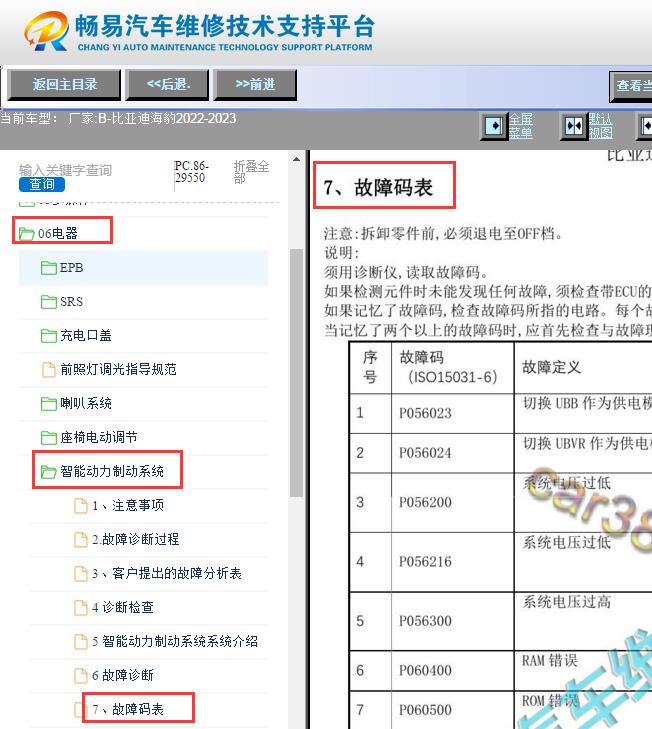The image size is (652, 729).
Task: Click the 4 诊断检查 document icon
Action: click(x=81, y=607)
